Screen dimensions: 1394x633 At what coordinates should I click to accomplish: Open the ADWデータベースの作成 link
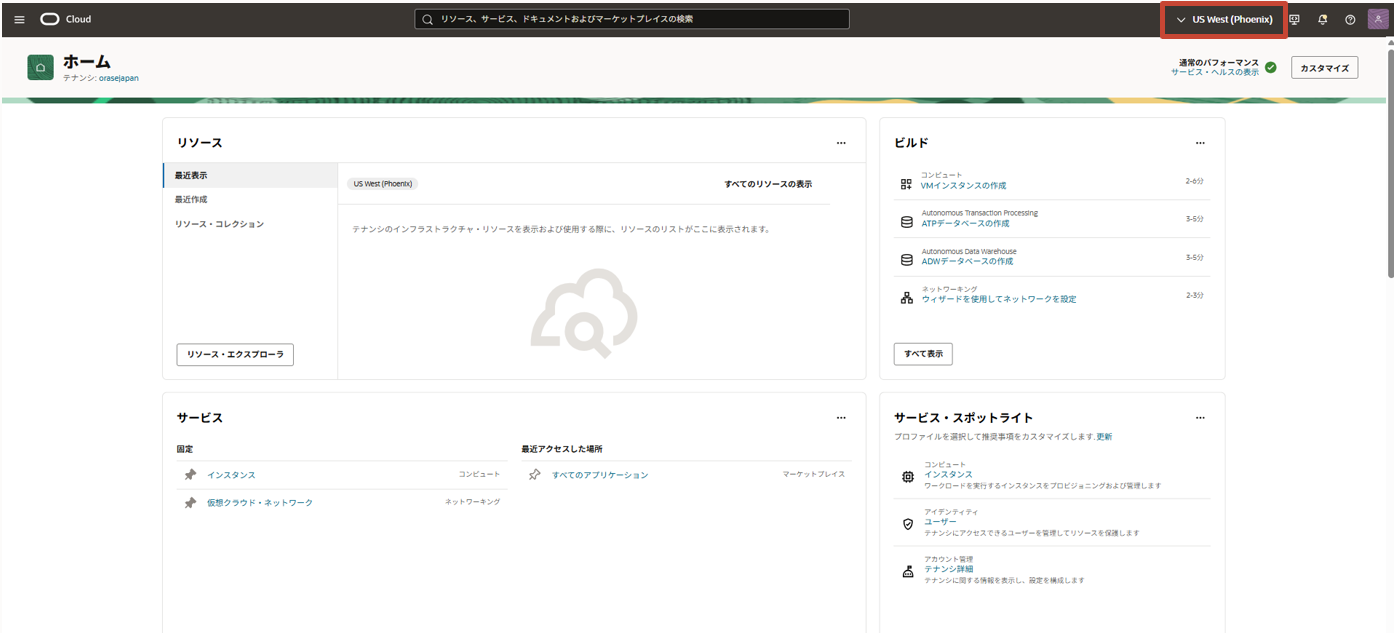pos(967,262)
